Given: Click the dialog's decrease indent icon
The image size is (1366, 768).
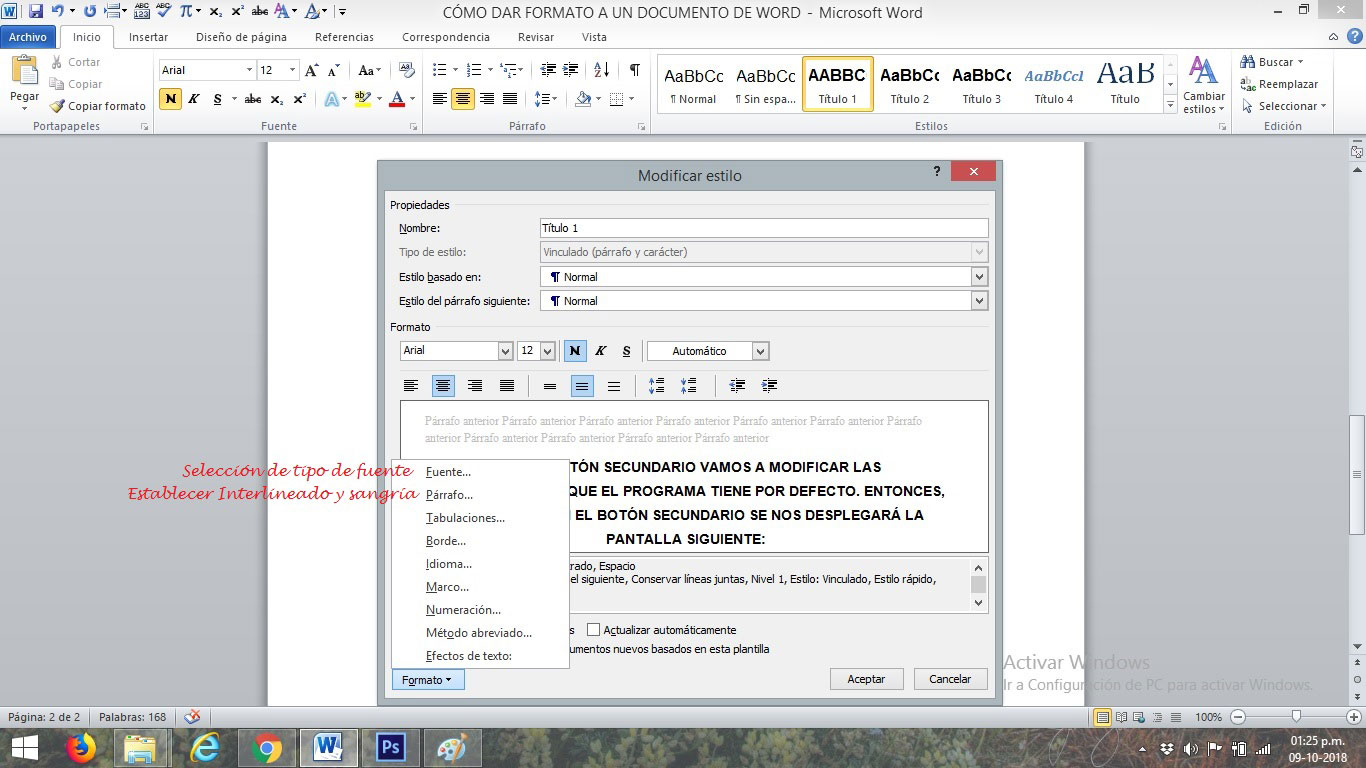Looking at the screenshot, I should pyautogui.click(x=737, y=386).
